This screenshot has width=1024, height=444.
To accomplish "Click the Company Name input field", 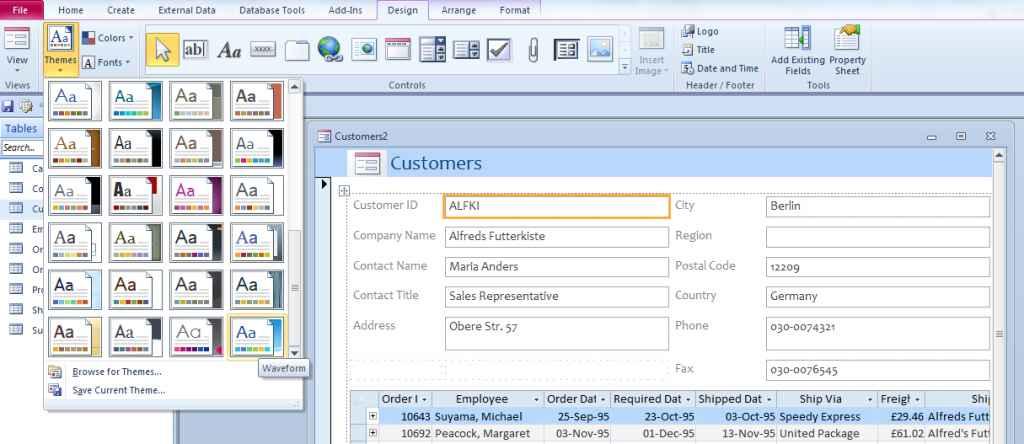I will [x=556, y=237].
